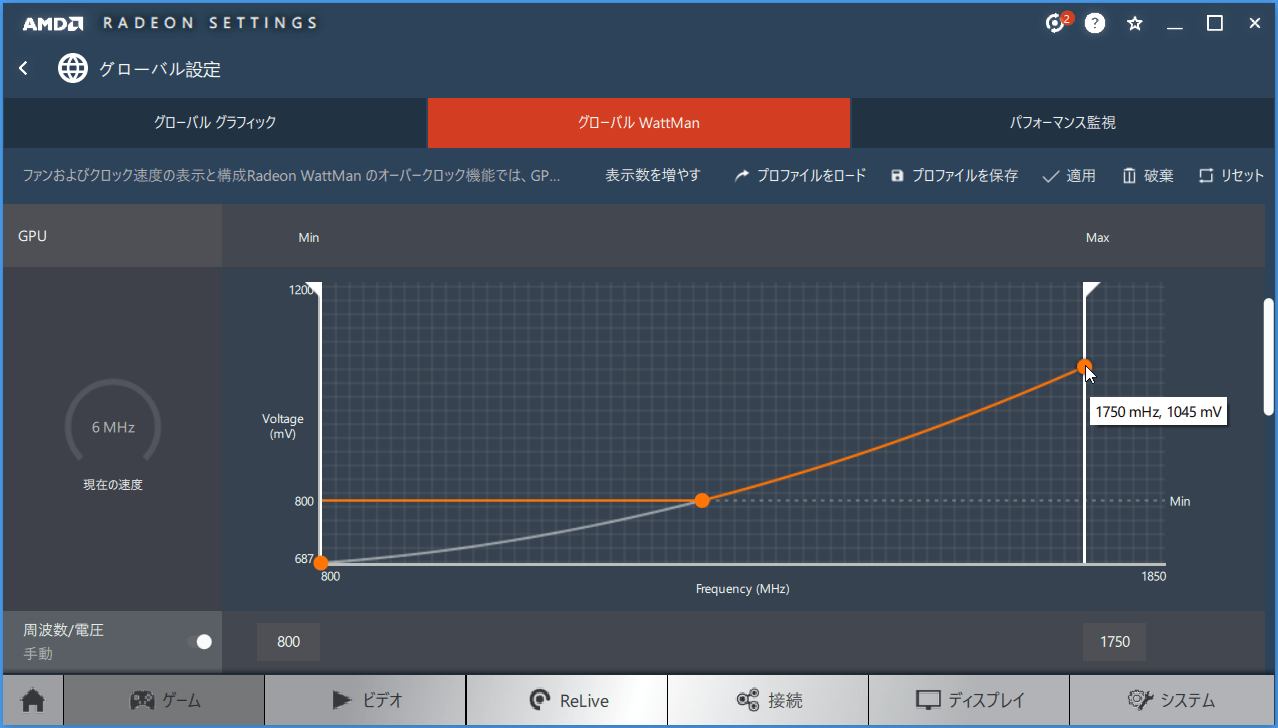Screen dimensions: 1278x728
Task: Click the 1200 voltage axis value
Action: 302,290
